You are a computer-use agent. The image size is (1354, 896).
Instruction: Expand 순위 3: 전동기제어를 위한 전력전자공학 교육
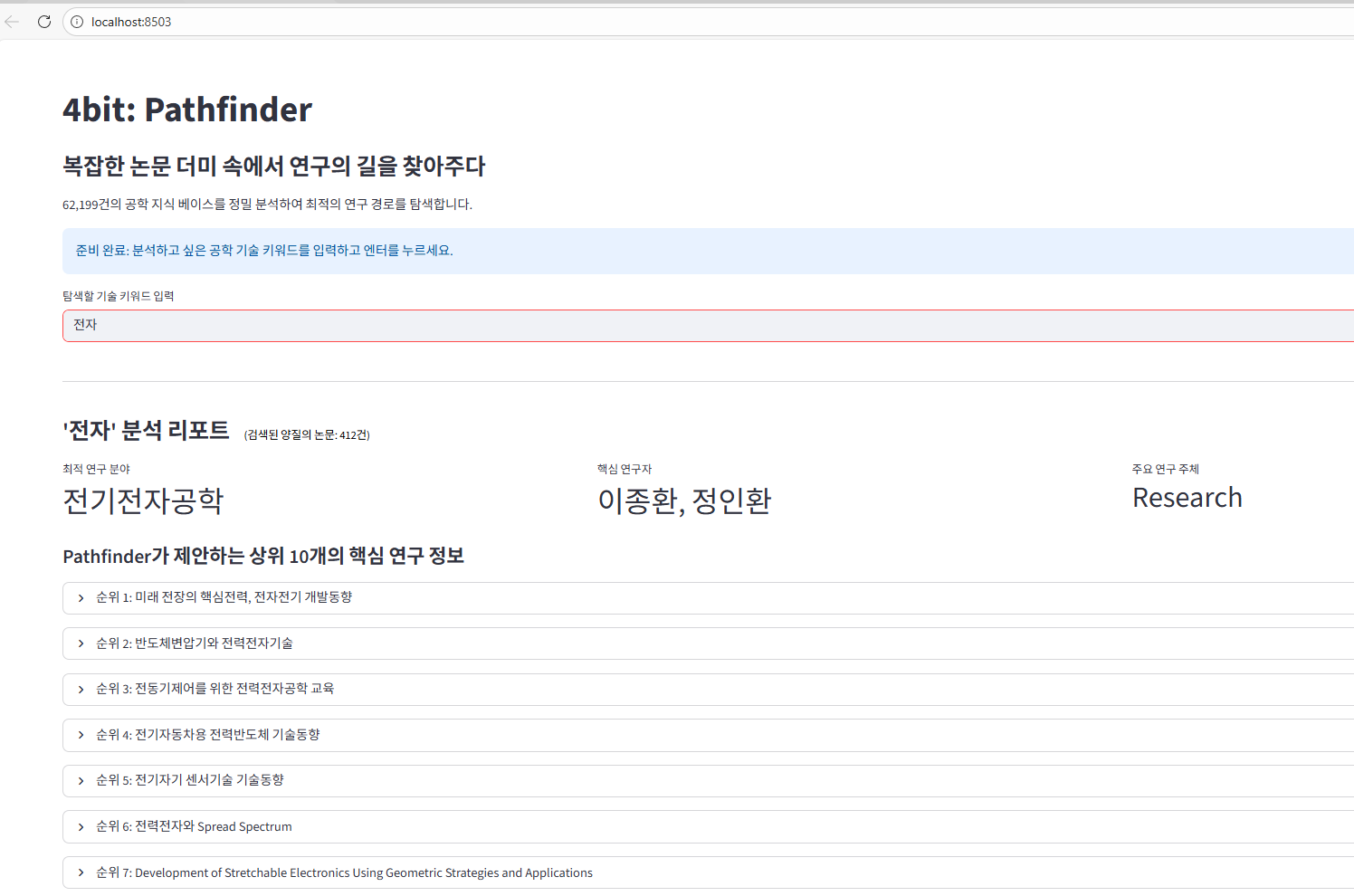click(x=709, y=690)
